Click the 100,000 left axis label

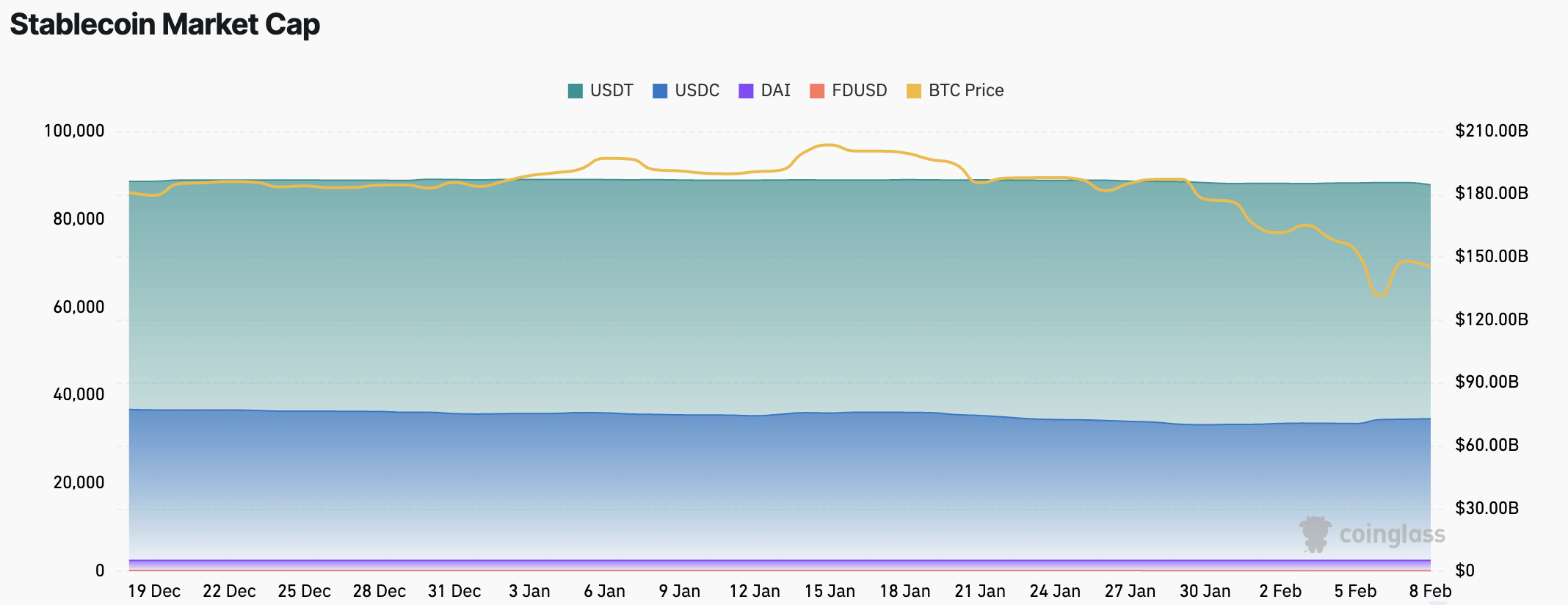coord(74,131)
